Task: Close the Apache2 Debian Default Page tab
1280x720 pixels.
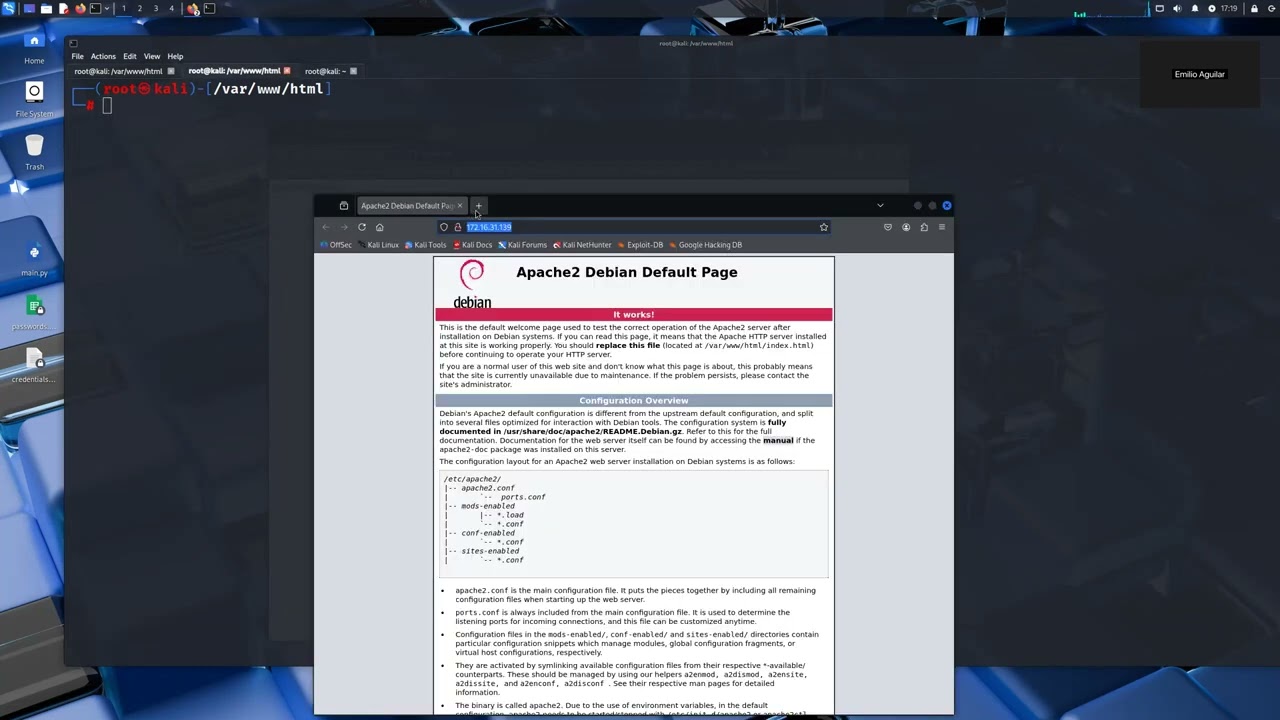Action: tap(460, 206)
